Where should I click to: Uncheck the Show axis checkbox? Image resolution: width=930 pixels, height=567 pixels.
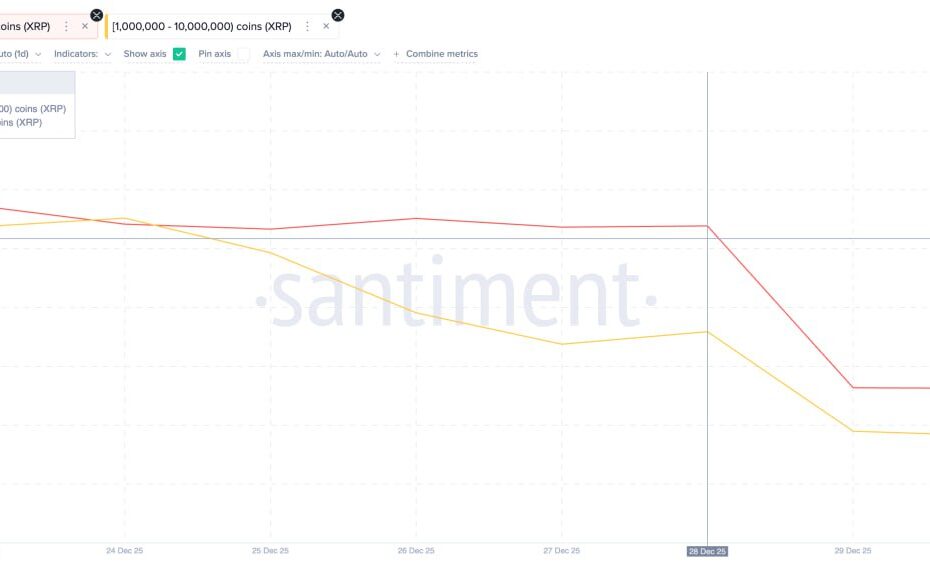179,54
